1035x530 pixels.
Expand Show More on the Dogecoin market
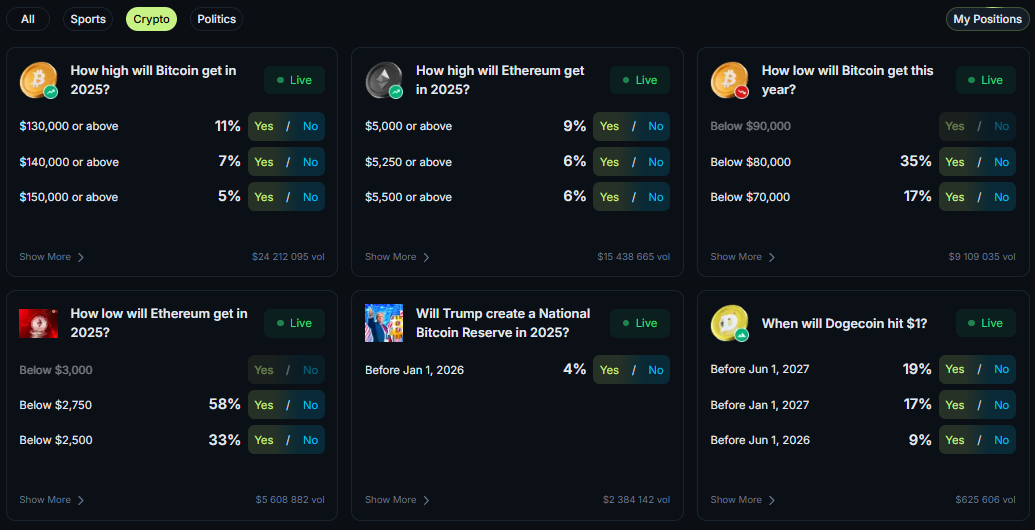[x=743, y=500]
